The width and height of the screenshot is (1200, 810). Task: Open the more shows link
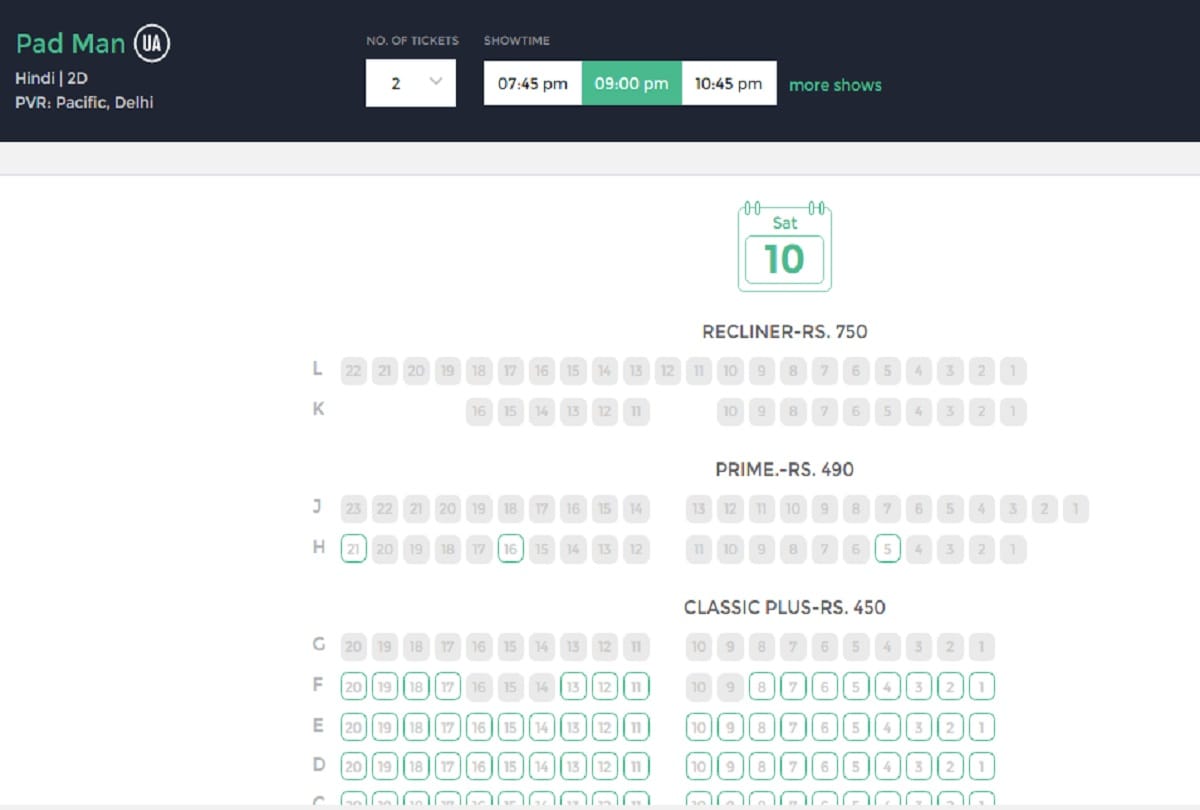[835, 85]
